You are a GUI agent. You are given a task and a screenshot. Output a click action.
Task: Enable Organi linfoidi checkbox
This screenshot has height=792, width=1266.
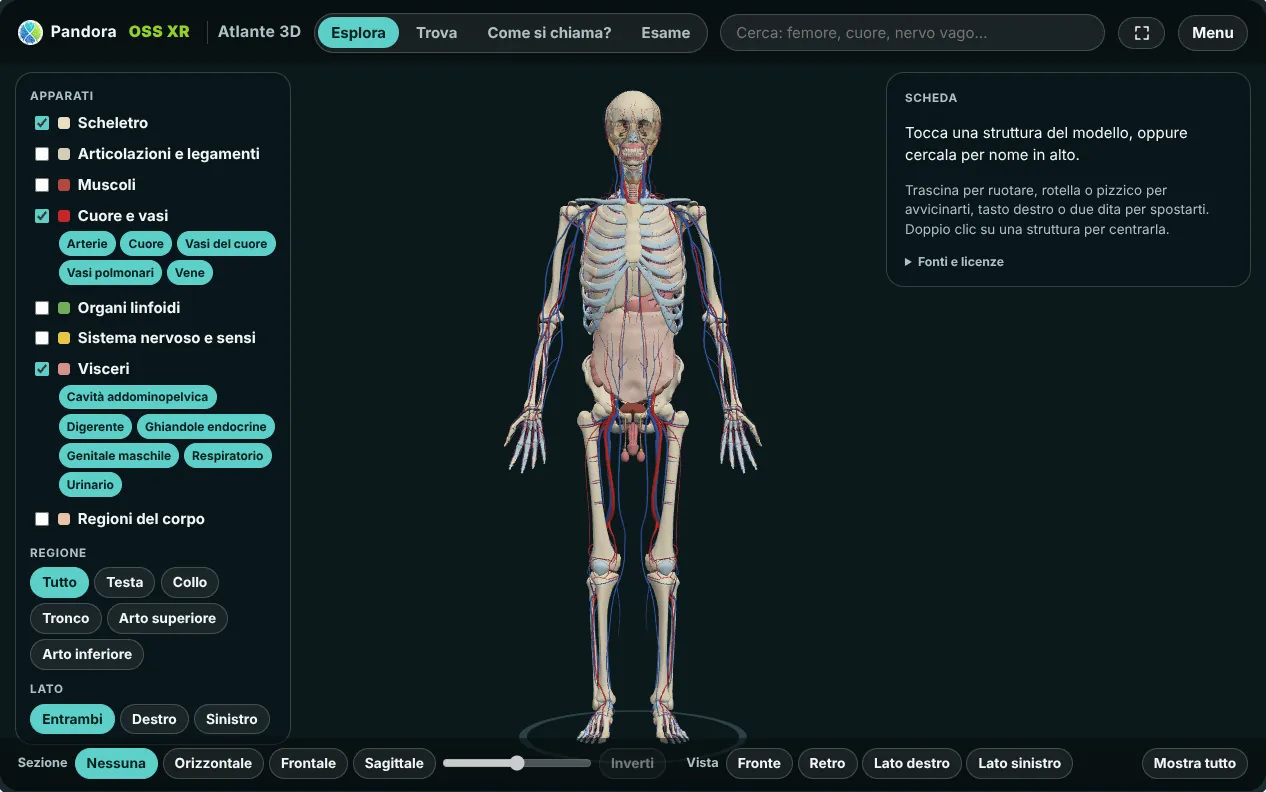[42, 308]
